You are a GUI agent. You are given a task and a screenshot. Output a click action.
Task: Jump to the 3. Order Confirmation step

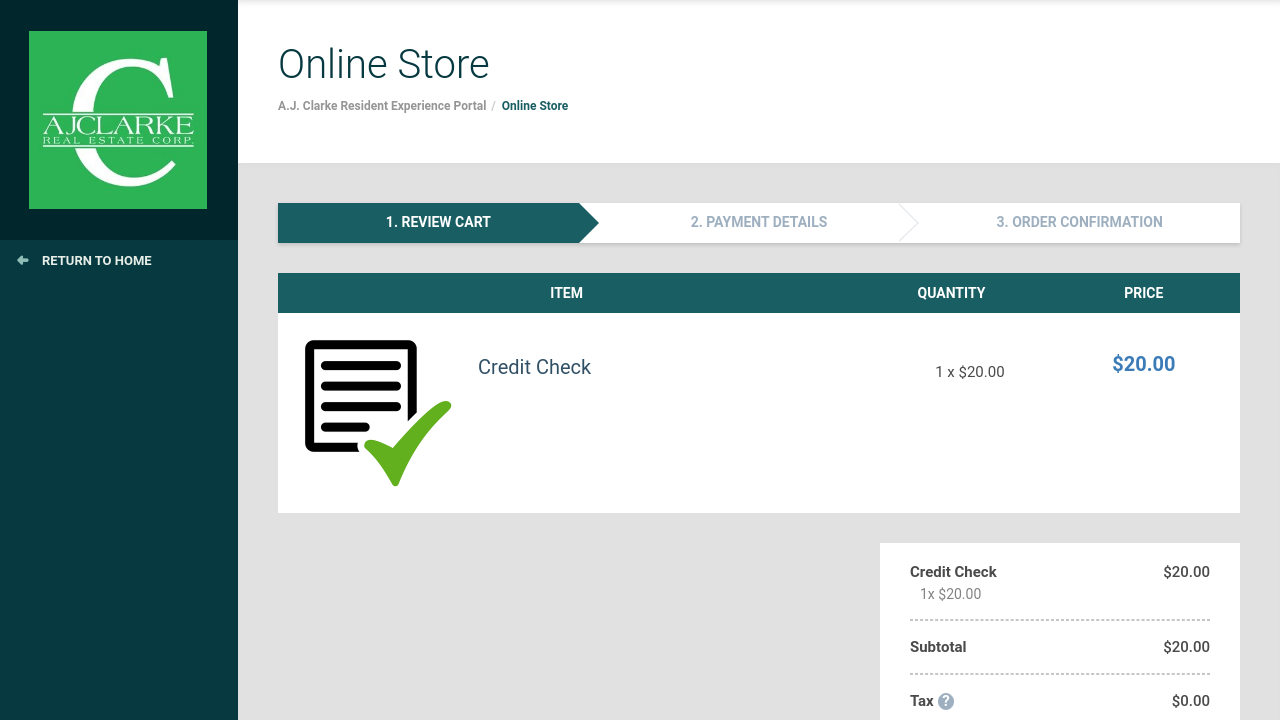pyautogui.click(x=1079, y=222)
